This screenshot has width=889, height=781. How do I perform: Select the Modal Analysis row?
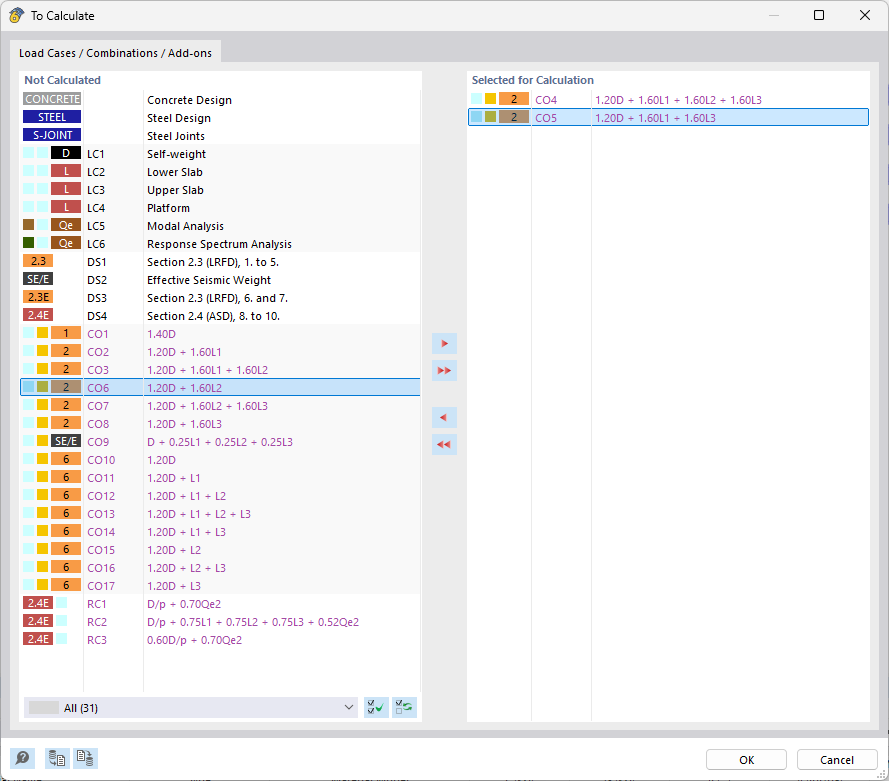click(221, 226)
